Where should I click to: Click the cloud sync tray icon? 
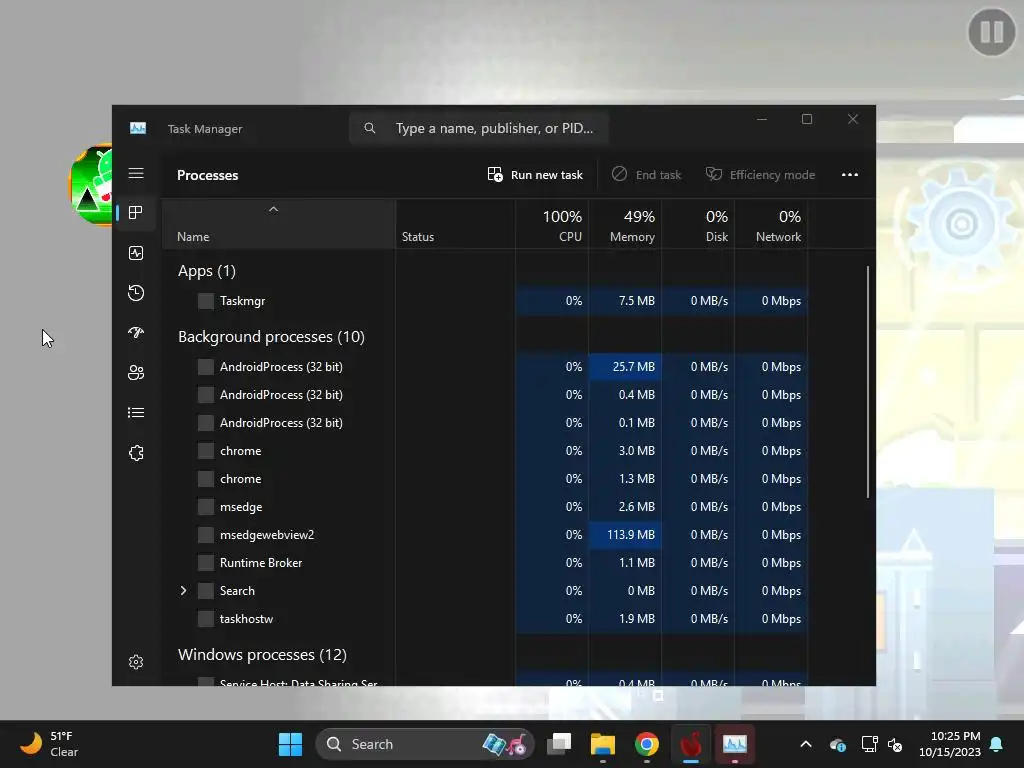[838, 744]
